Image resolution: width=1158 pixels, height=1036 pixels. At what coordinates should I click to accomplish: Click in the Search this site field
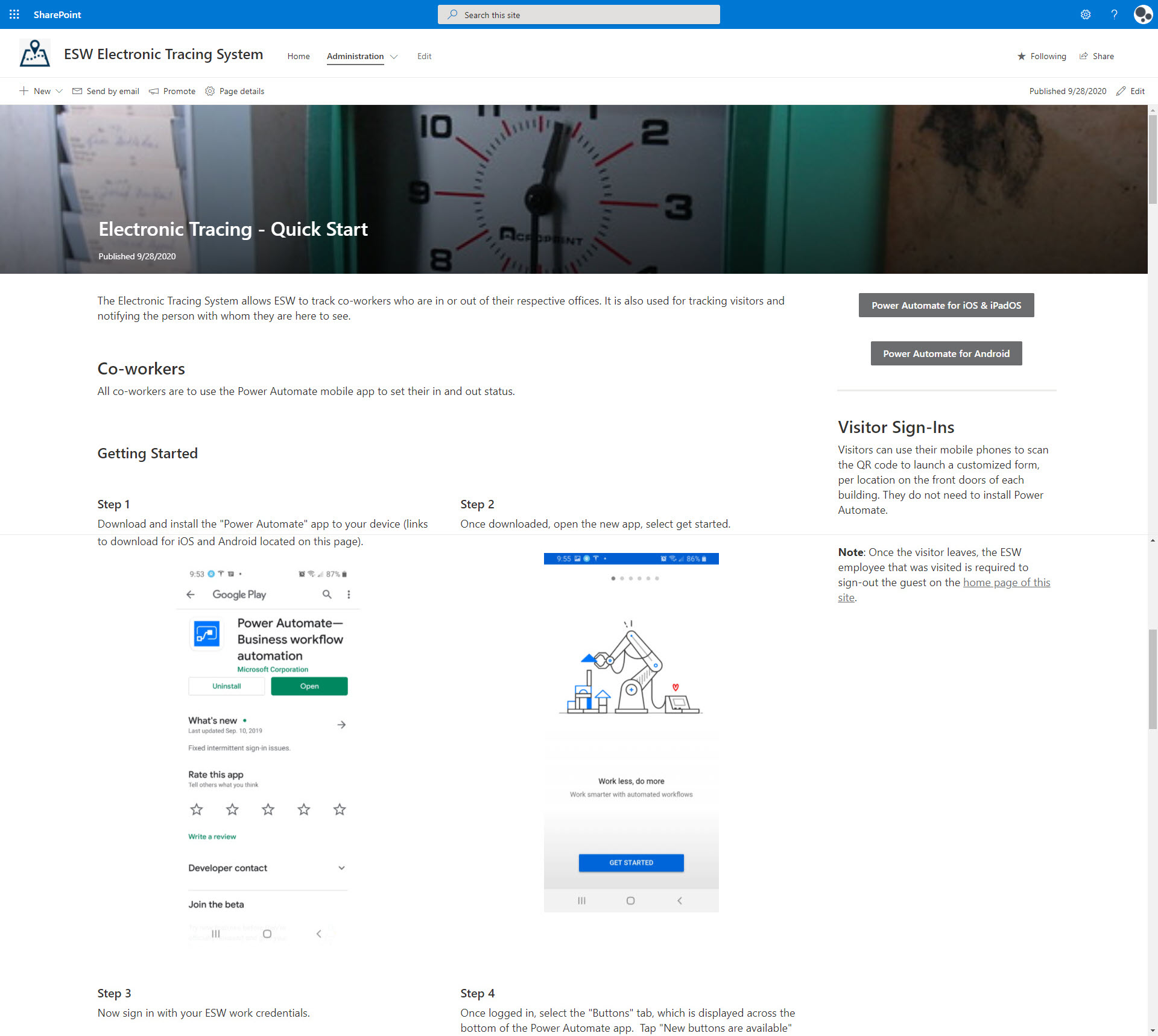[x=579, y=14]
